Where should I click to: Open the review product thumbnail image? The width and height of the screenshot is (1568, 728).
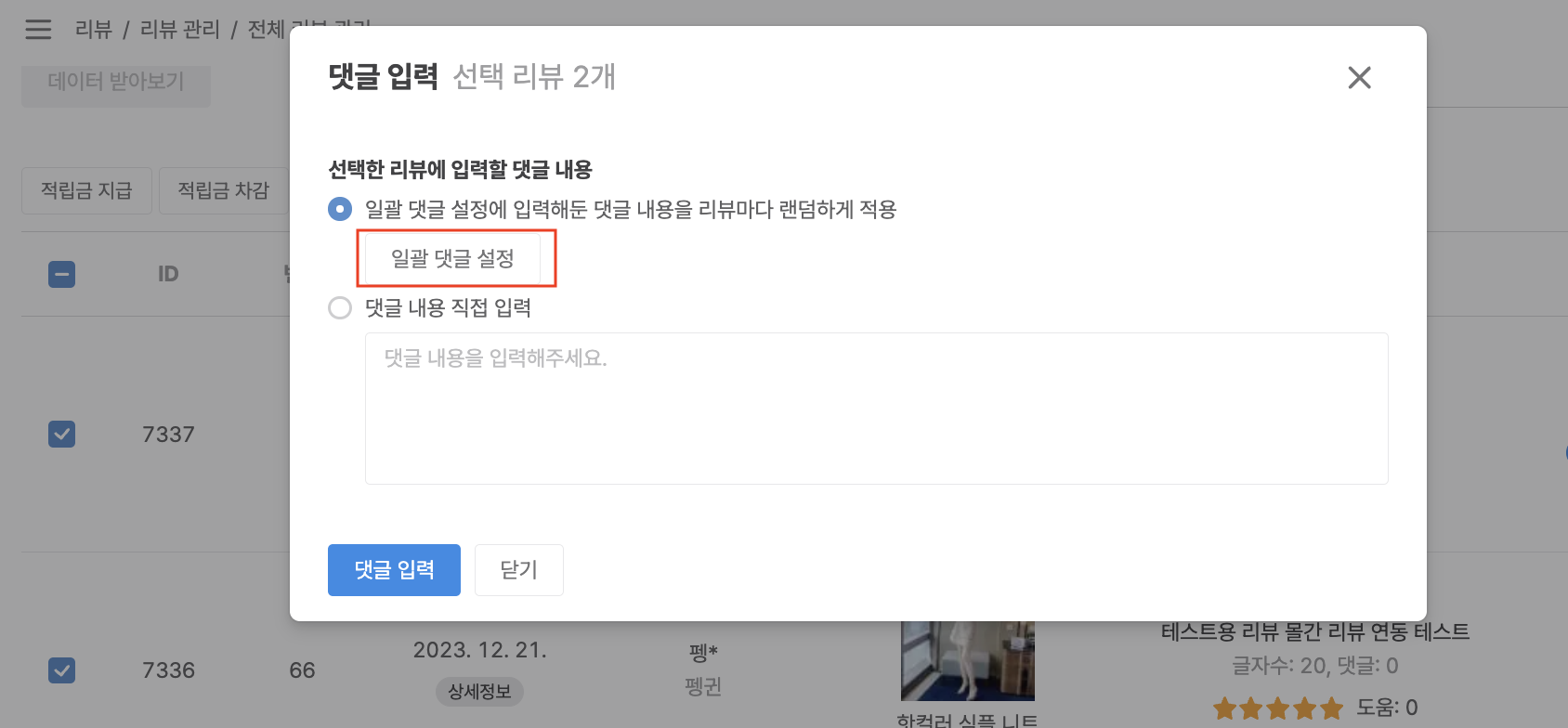[967, 661]
